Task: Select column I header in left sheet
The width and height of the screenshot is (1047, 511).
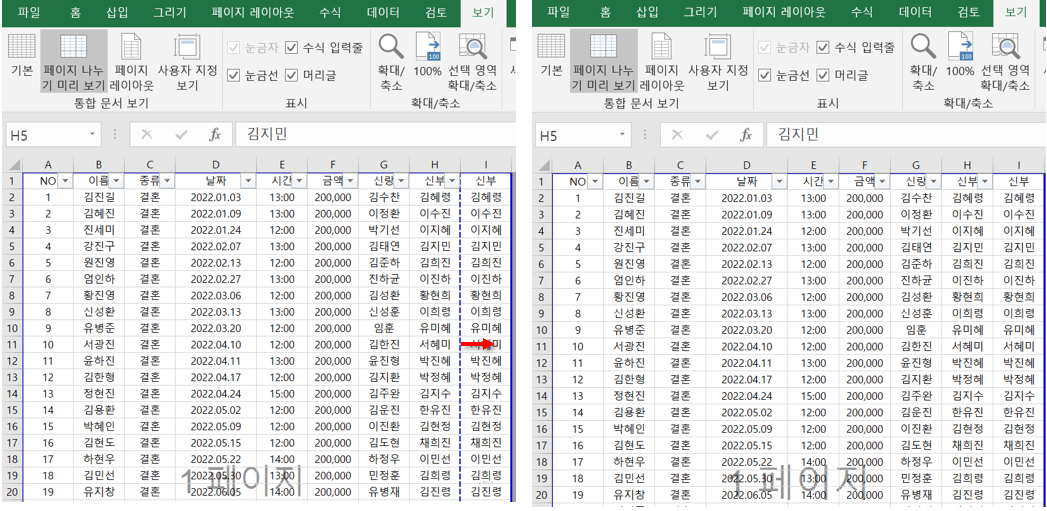Action: 485,164
